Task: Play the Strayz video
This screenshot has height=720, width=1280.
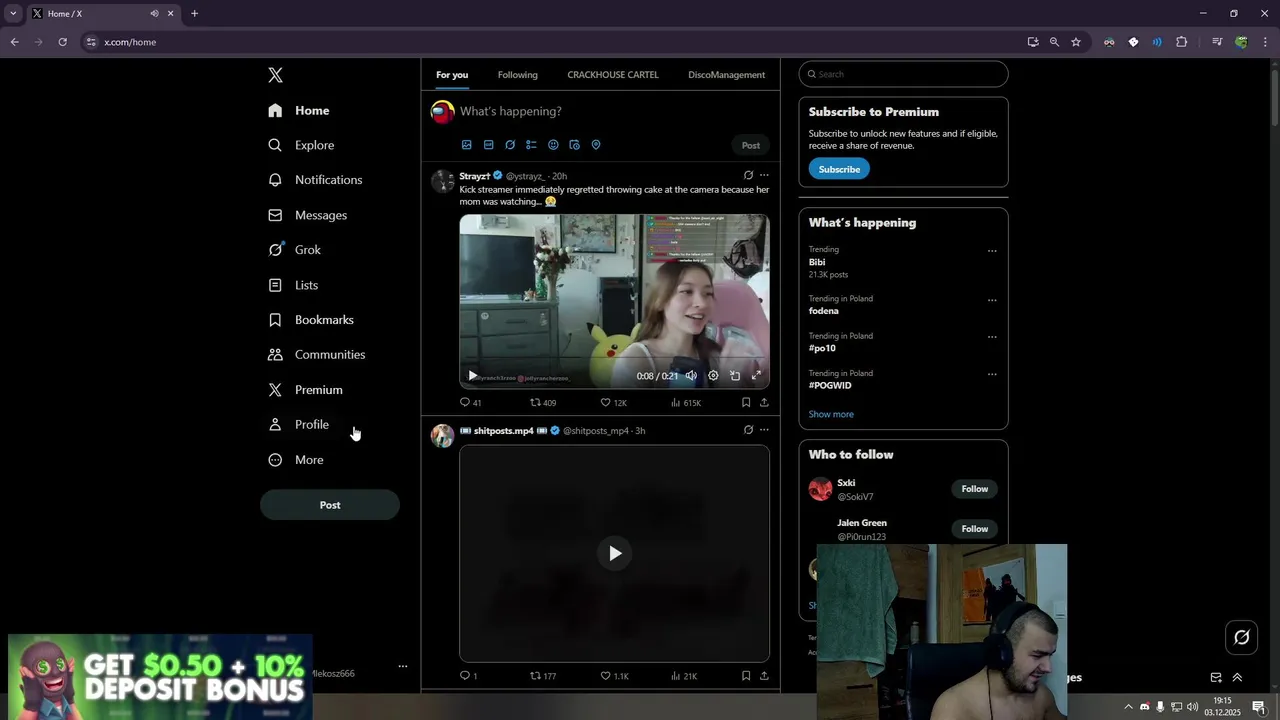Action: tap(473, 376)
